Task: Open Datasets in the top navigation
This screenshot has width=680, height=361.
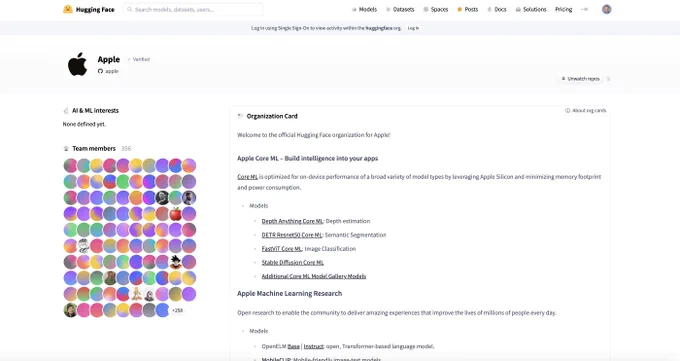Action: (400, 9)
